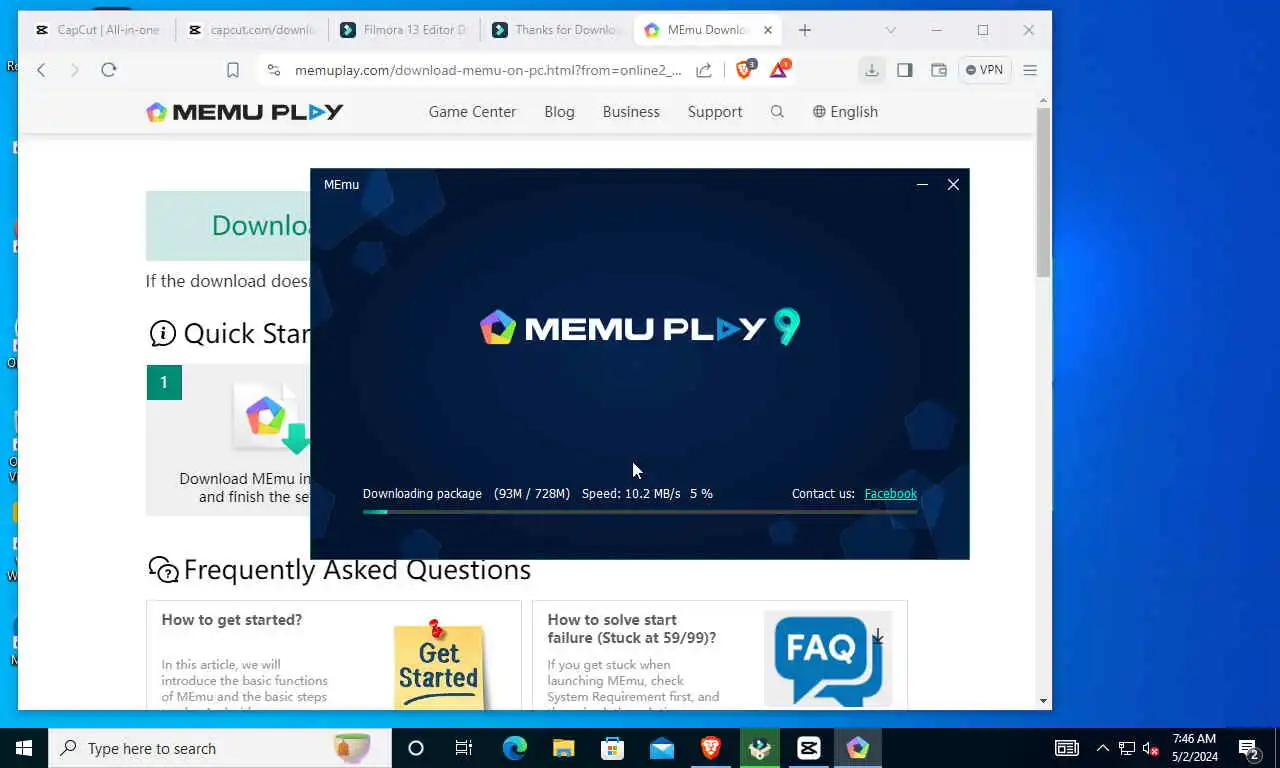The width and height of the screenshot is (1280, 768).
Task: Click the Speed: 10.2 MB/s text
Action: point(631,494)
